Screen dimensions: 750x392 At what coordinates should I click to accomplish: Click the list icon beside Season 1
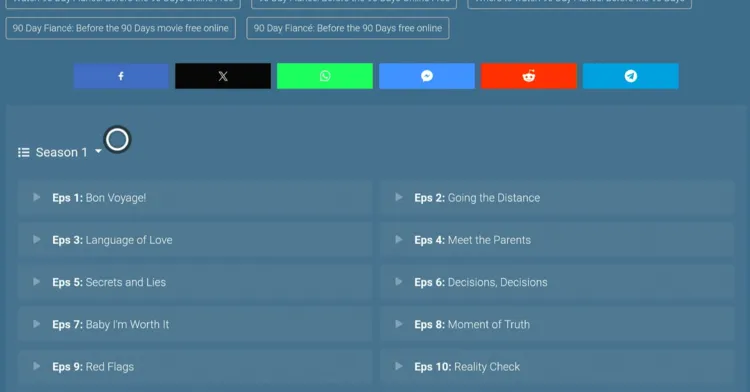click(23, 152)
